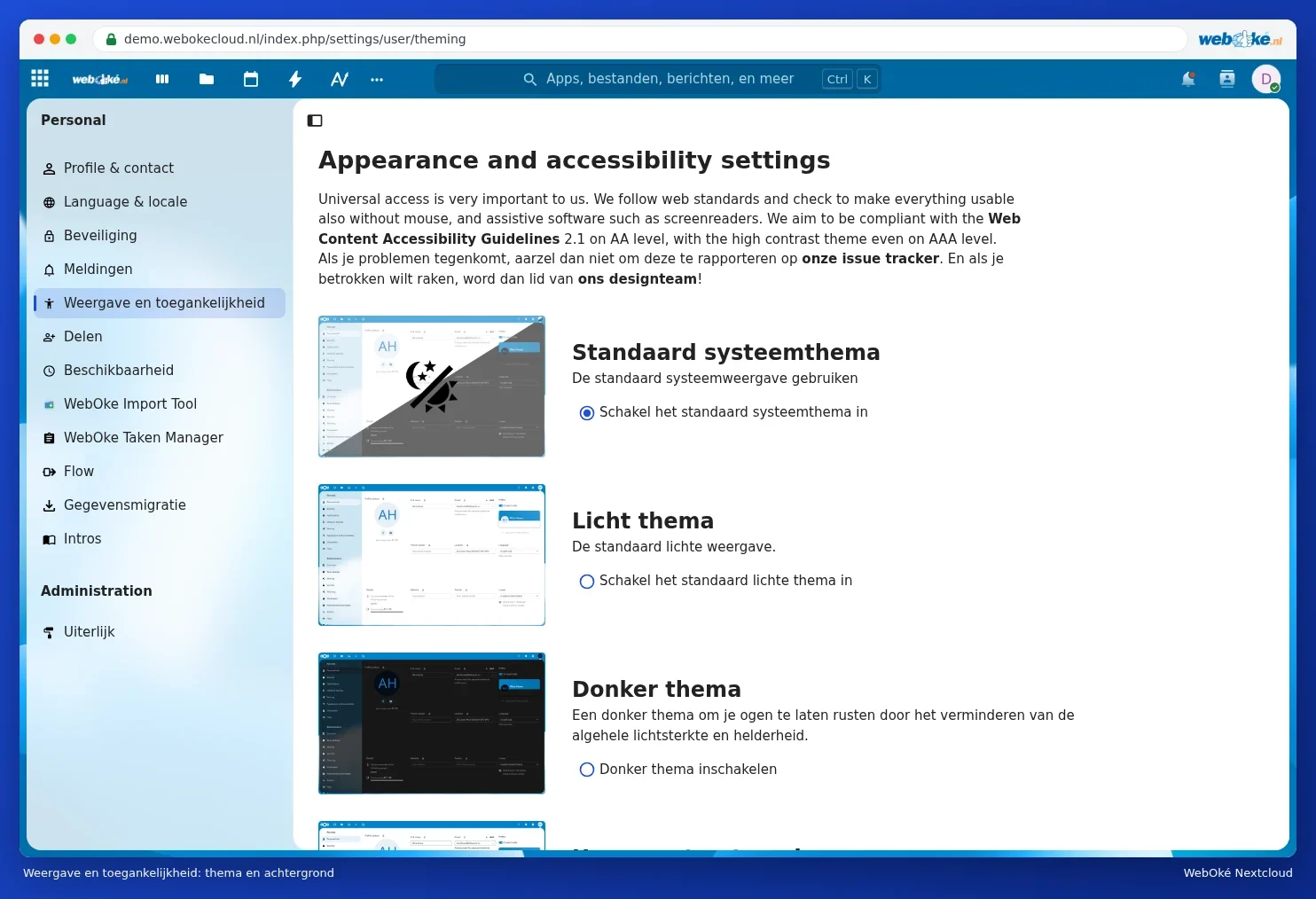Select Schakel het standaard lichte thema in
The width and height of the screenshot is (1316, 899).
point(586,581)
